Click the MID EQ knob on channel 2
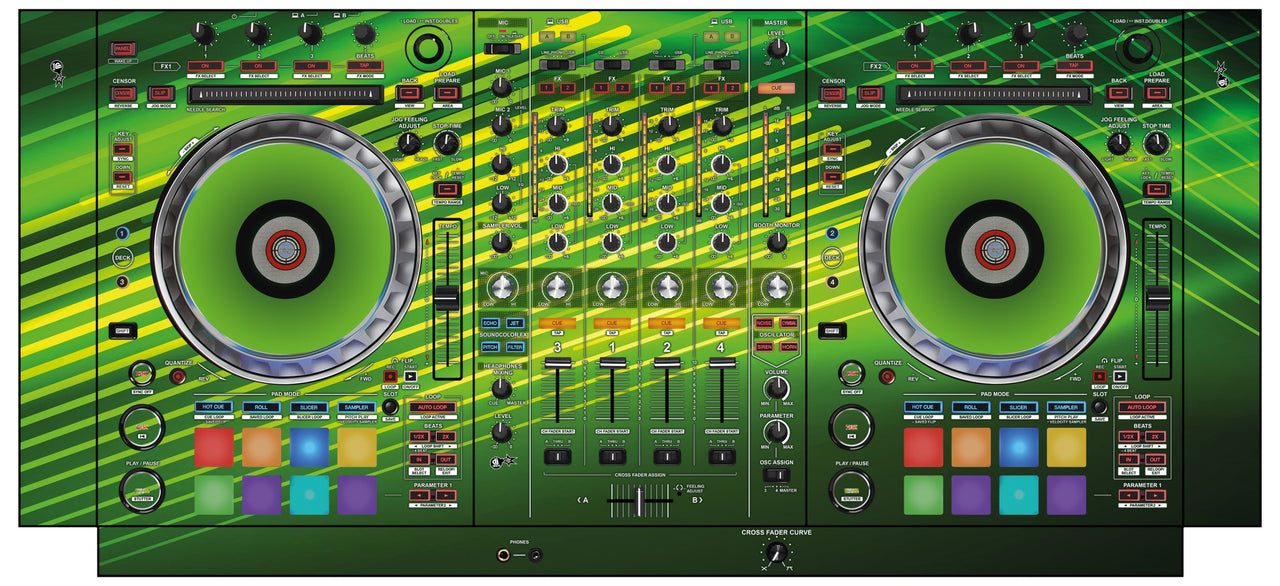1280x586 pixels. [666, 204]
